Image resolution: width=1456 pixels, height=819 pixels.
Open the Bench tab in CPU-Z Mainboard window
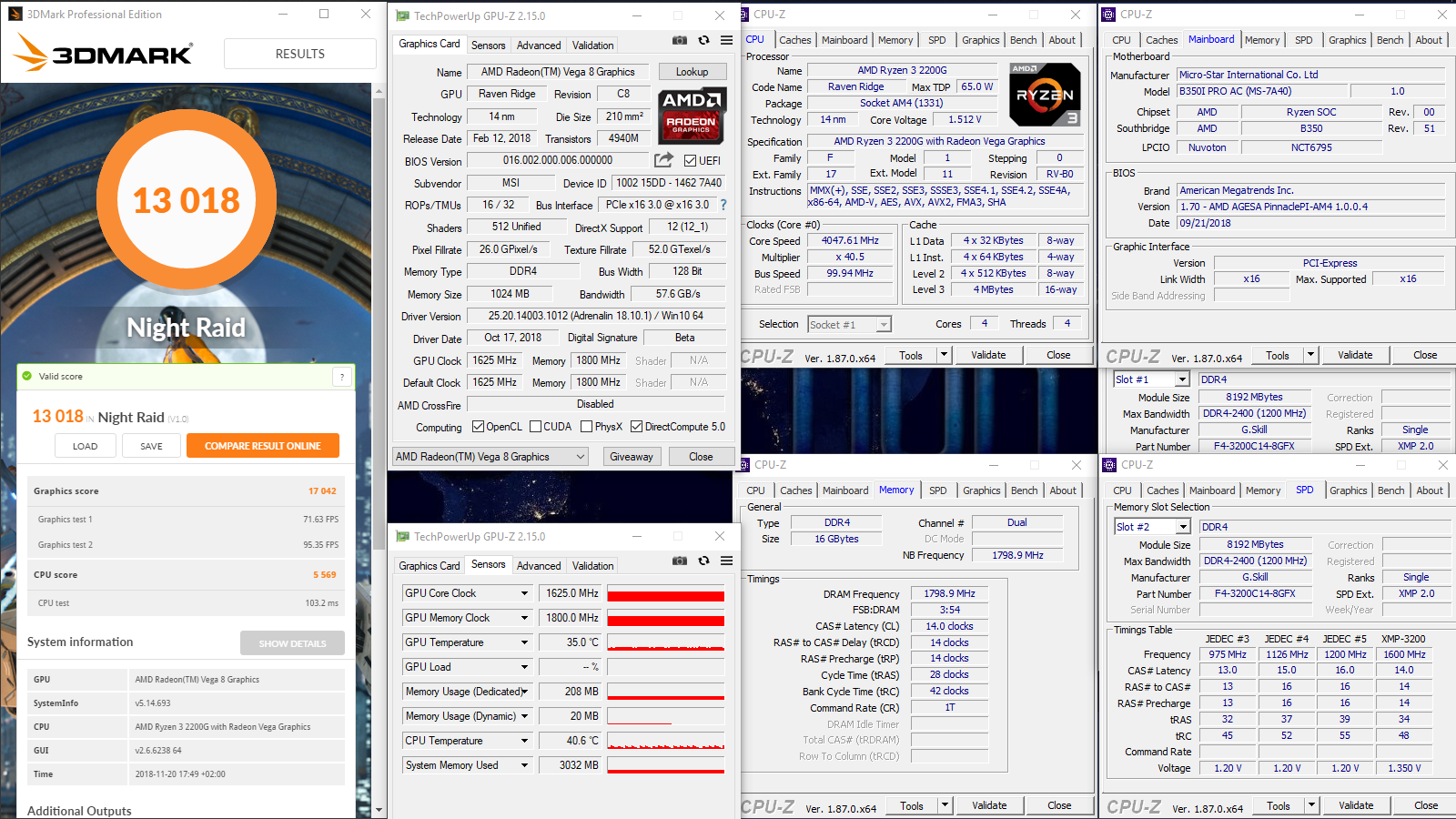(x=1390, y=40)
